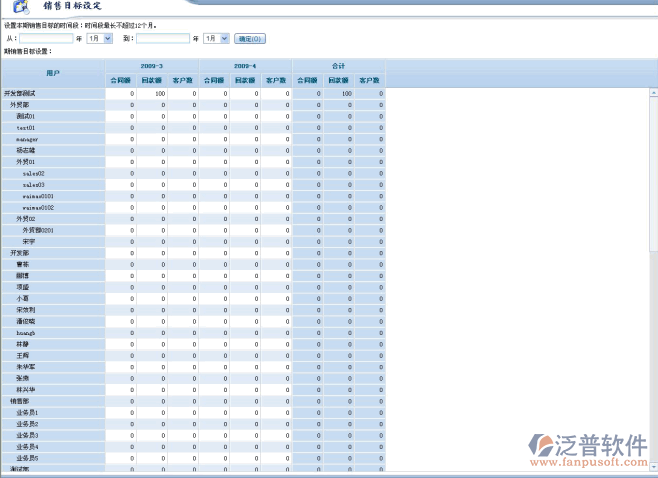The width and height of the screenshot is (658, 478).
Task: Click the table scrollbar up arrow
Action: tap(654, 92)
